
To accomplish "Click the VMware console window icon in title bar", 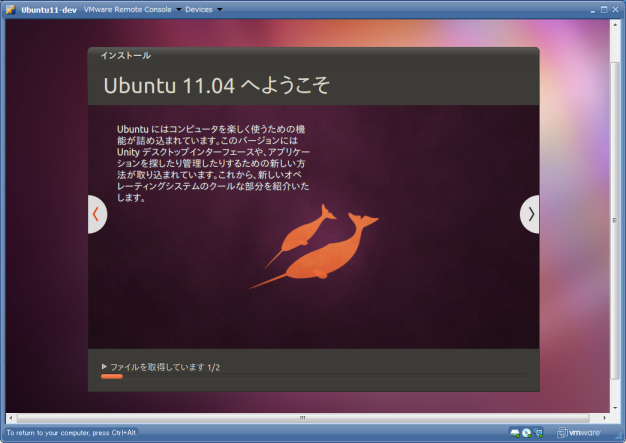I will [x=11, y=10].
